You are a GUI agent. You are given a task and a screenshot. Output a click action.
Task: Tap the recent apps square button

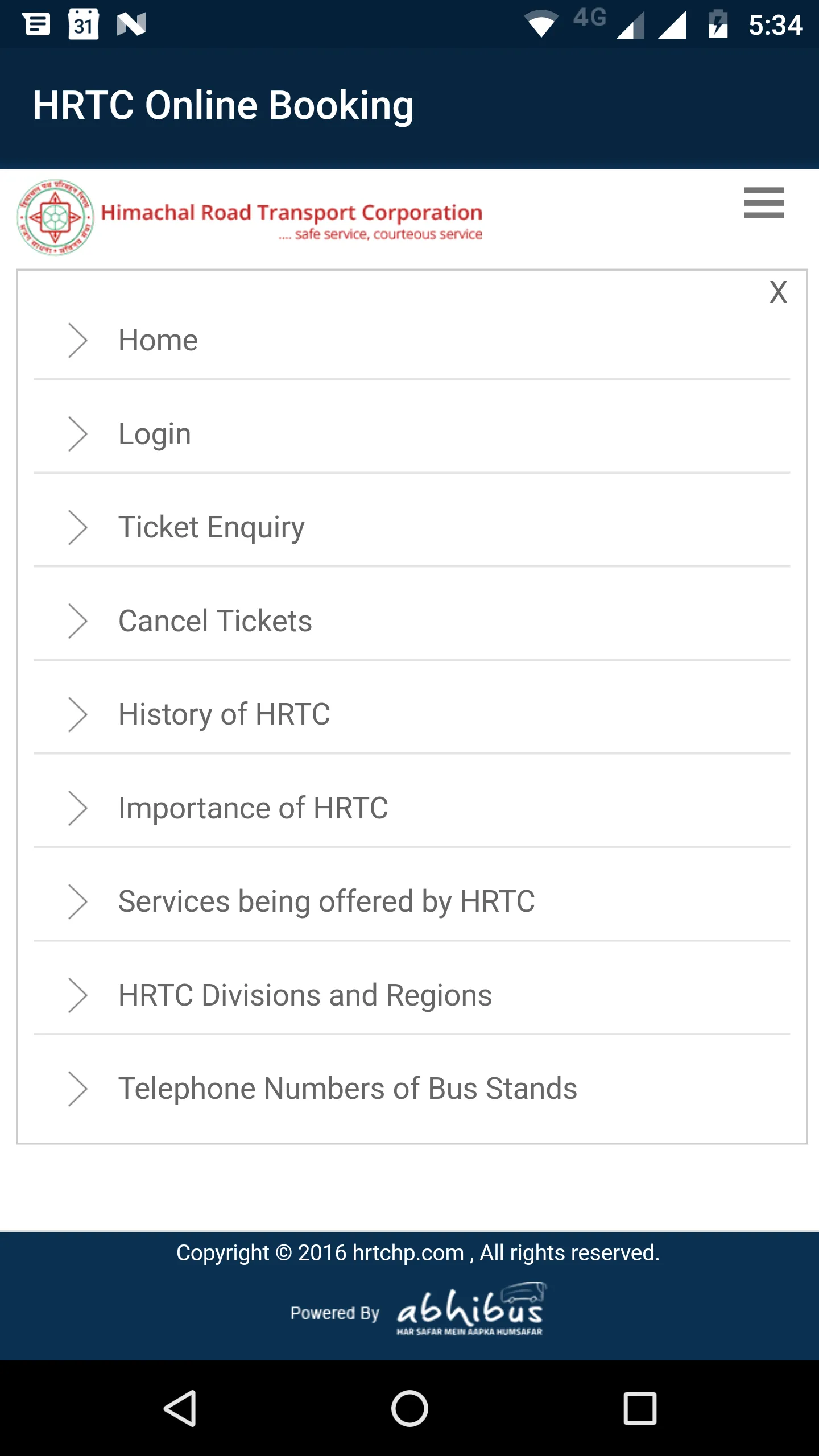pos(640,1408)
